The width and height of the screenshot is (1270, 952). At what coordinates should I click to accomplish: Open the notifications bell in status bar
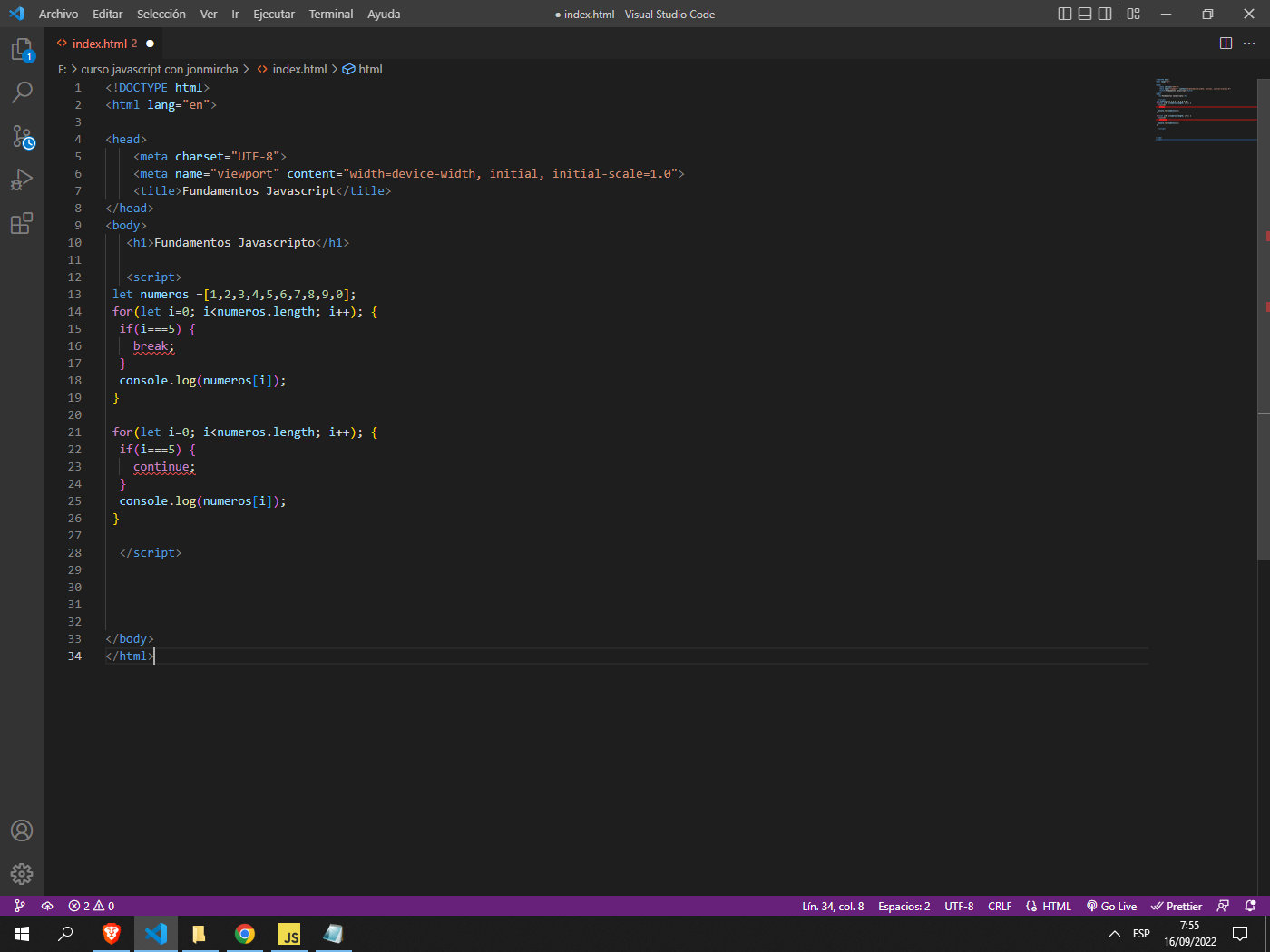pyautogui.click(x=1251, y=906)
